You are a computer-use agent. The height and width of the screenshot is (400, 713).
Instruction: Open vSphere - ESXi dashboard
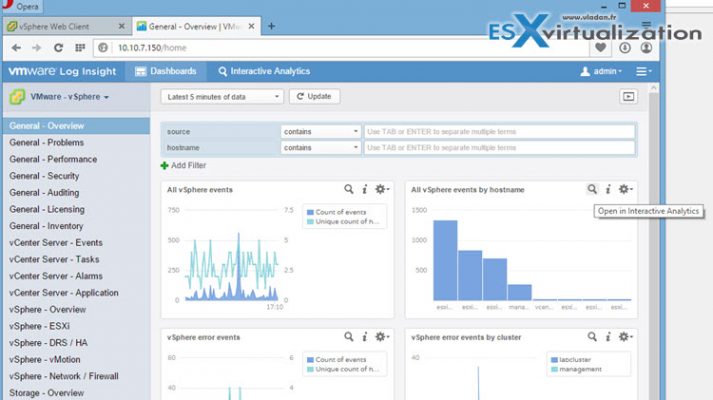(x=40, y=326)
